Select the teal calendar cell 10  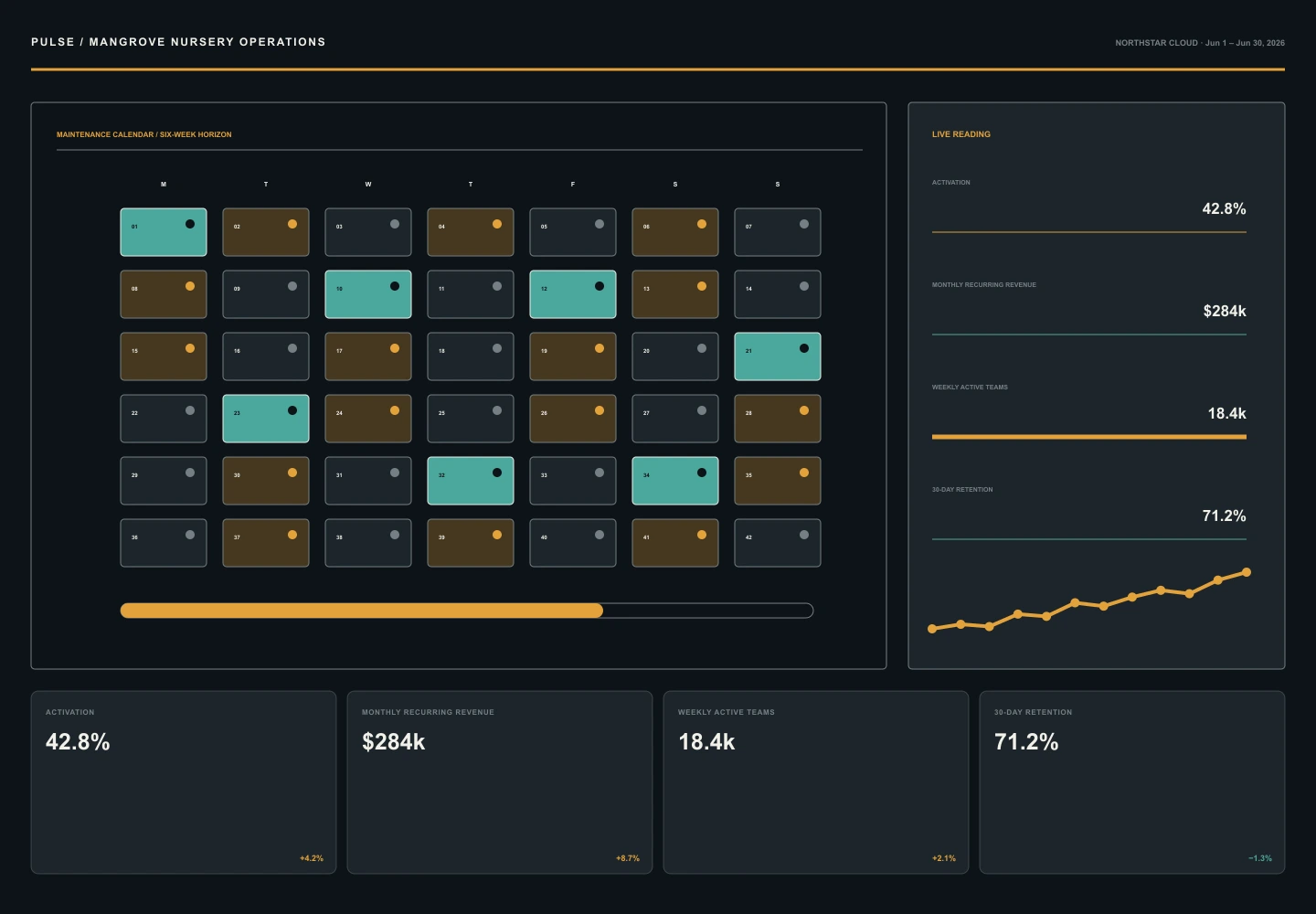[368, 294]
